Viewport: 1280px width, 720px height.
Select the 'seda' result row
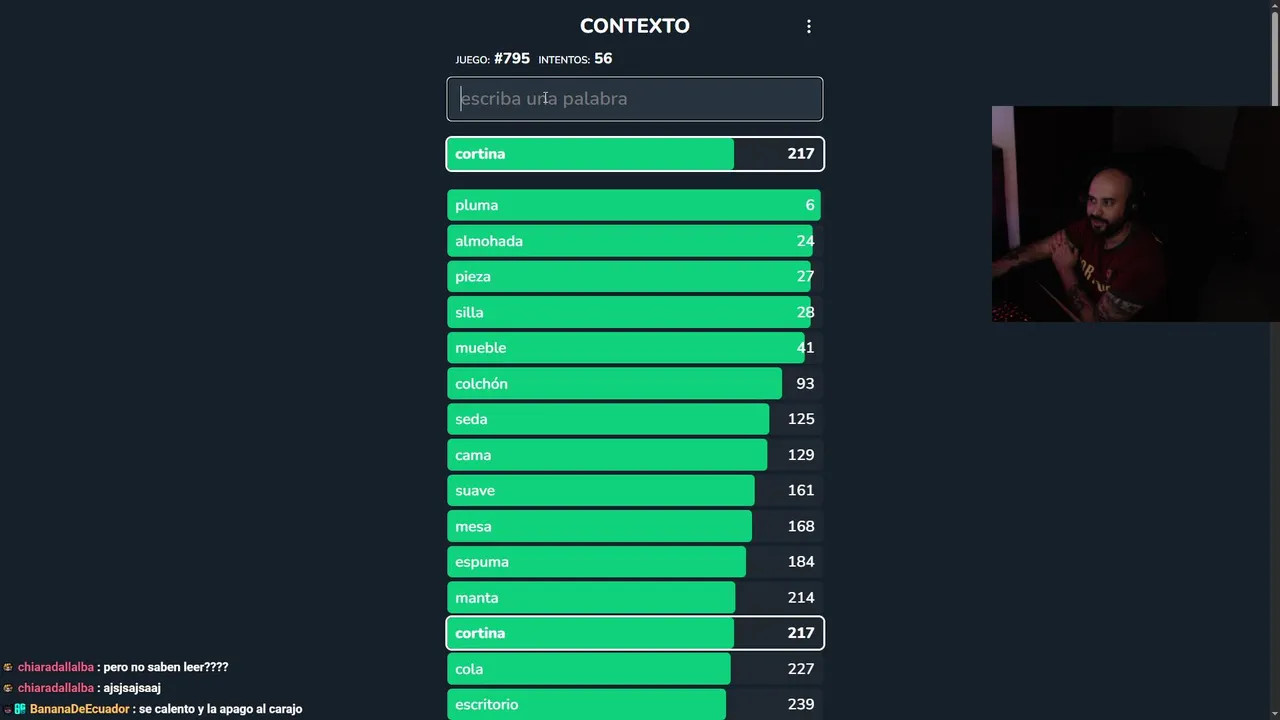(634, 419)
